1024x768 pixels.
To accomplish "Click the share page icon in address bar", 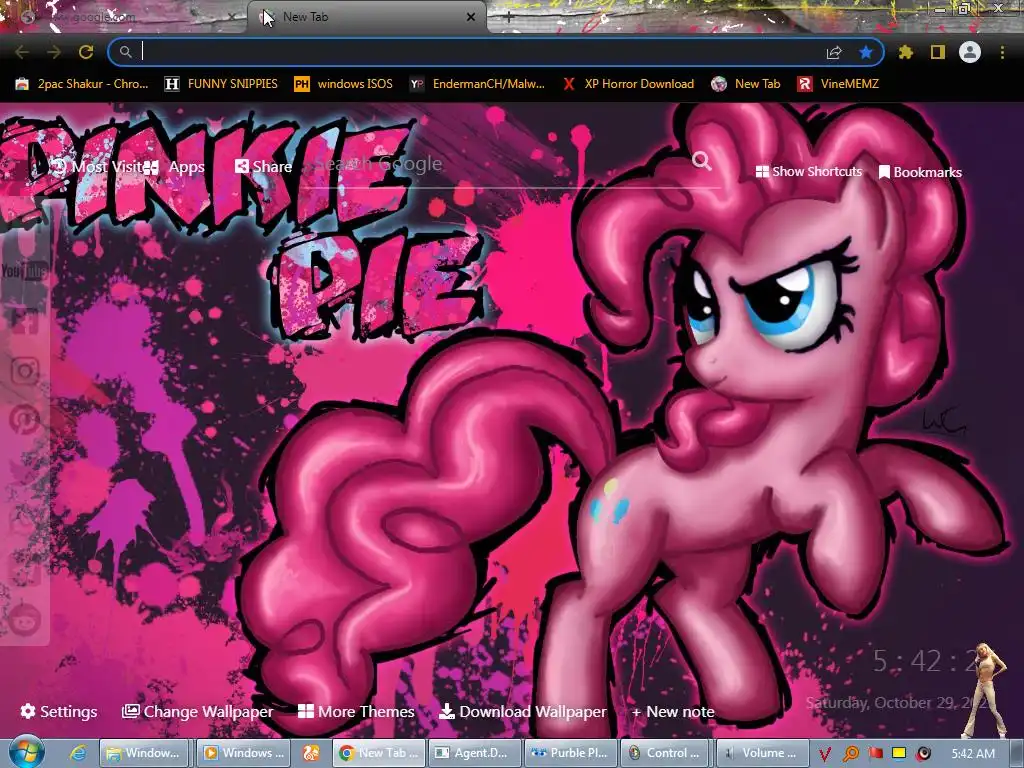I will click(834, 52).
